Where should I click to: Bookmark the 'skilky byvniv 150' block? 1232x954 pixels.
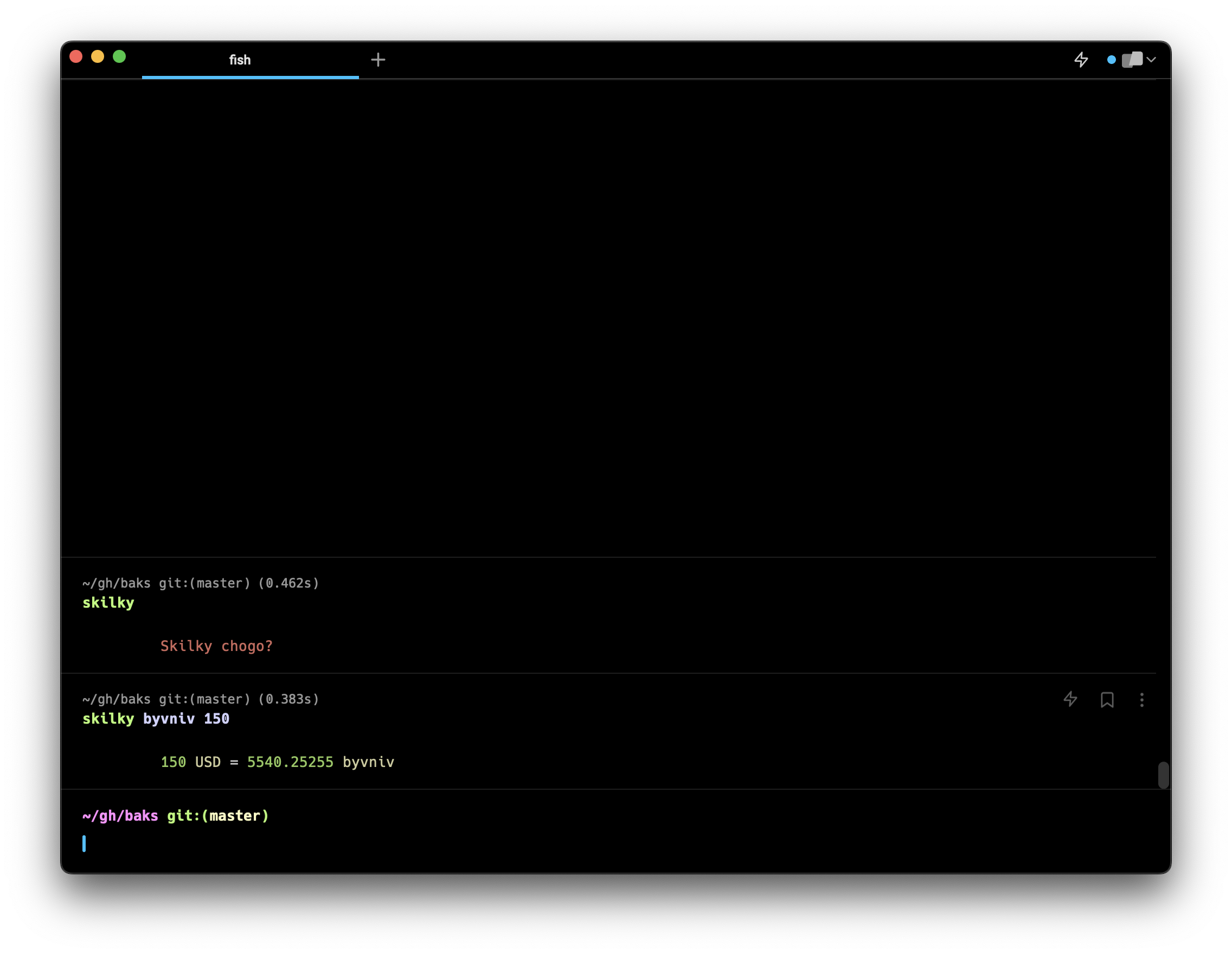coord(1107,700)
